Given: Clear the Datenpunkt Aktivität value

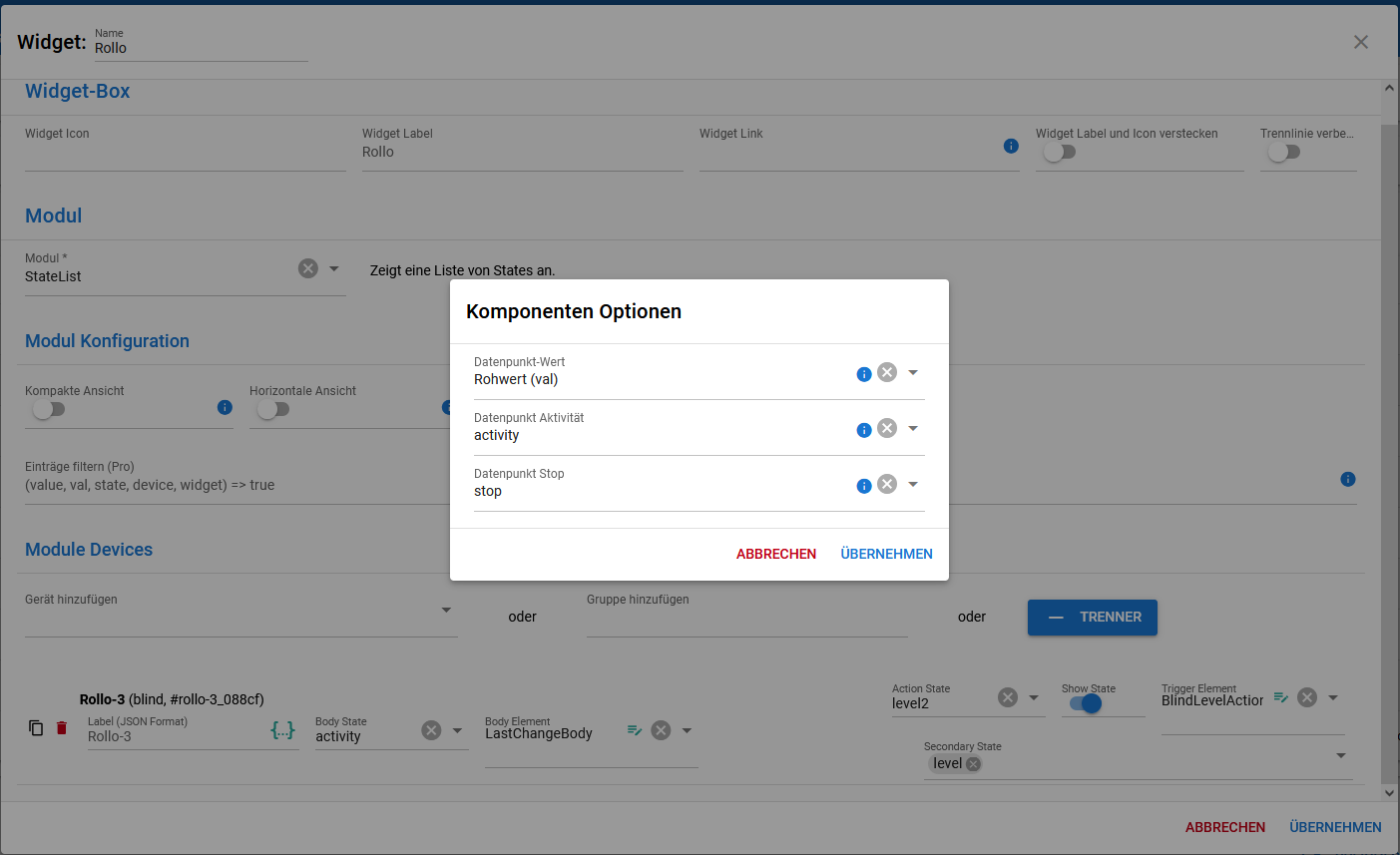Looking at the screenshot, I should (x=887, y=428).
